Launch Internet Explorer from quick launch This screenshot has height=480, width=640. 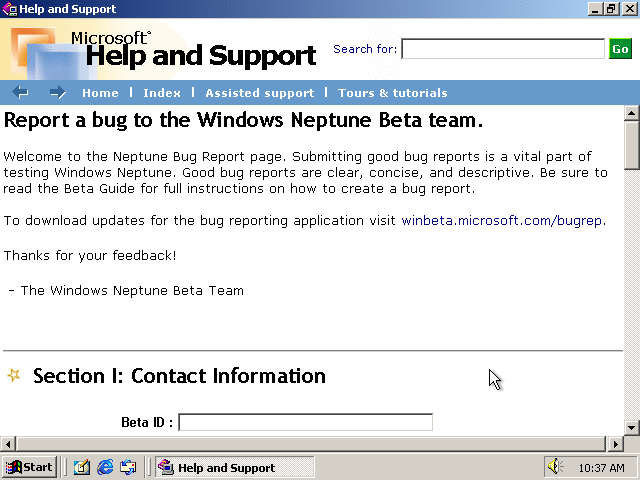point(105,467)
